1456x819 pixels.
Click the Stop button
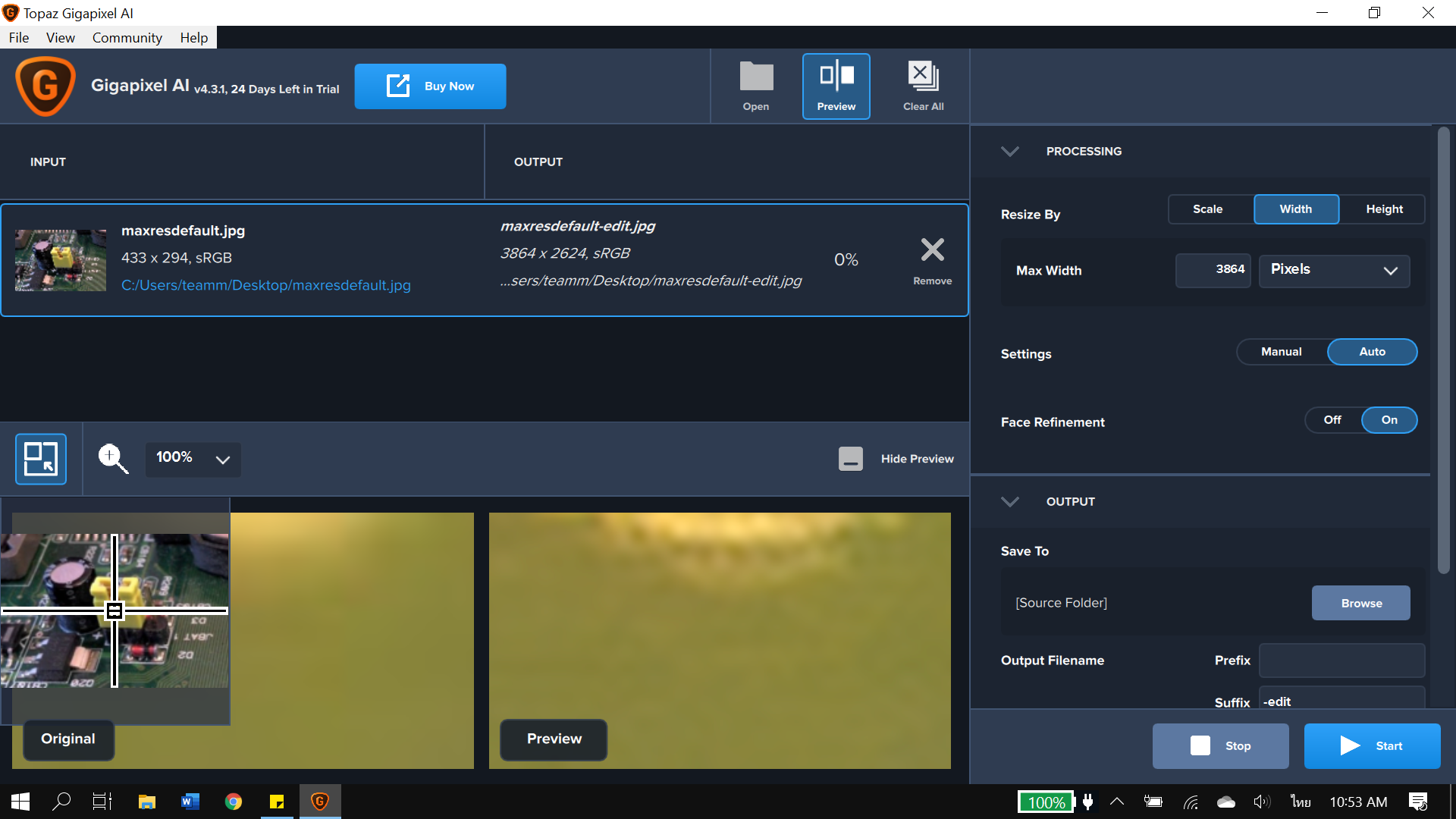click(1220, 746)
